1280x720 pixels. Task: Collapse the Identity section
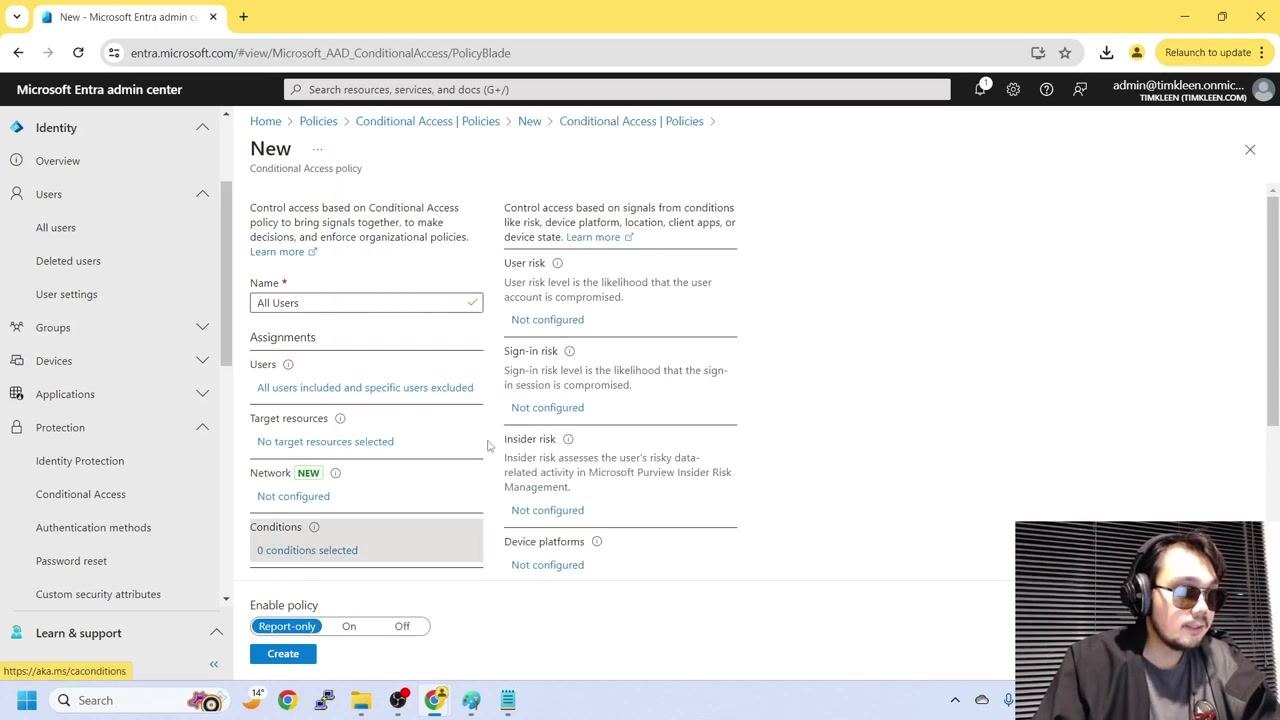[x=202, y=127]
